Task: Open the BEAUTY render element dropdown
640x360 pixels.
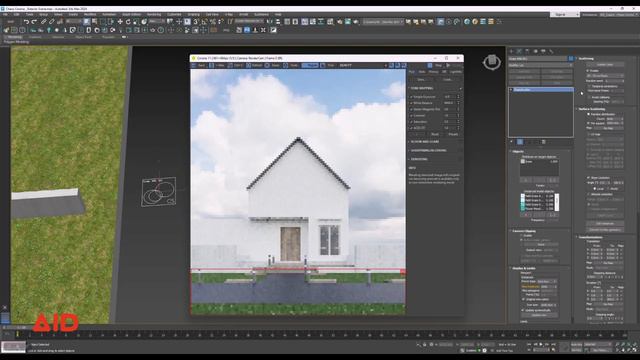Action: point(362,65)
